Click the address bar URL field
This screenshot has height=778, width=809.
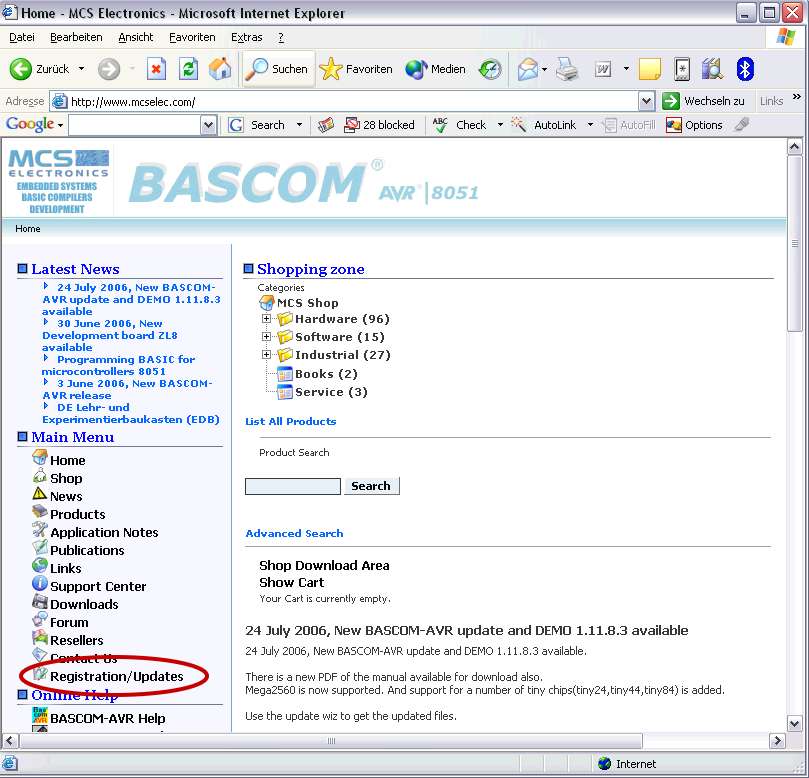[343, 101]
